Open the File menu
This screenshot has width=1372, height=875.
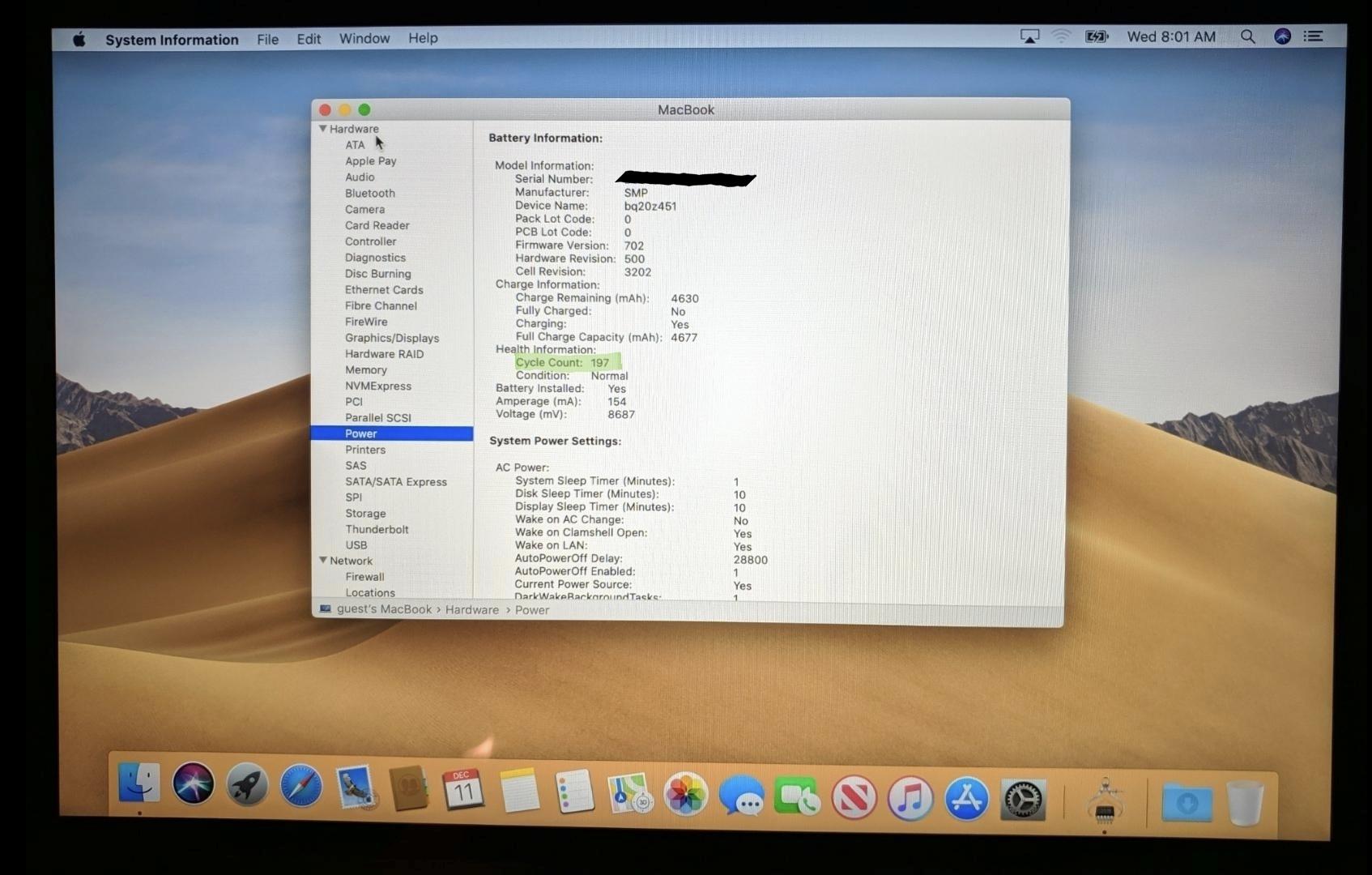[267, 39]
